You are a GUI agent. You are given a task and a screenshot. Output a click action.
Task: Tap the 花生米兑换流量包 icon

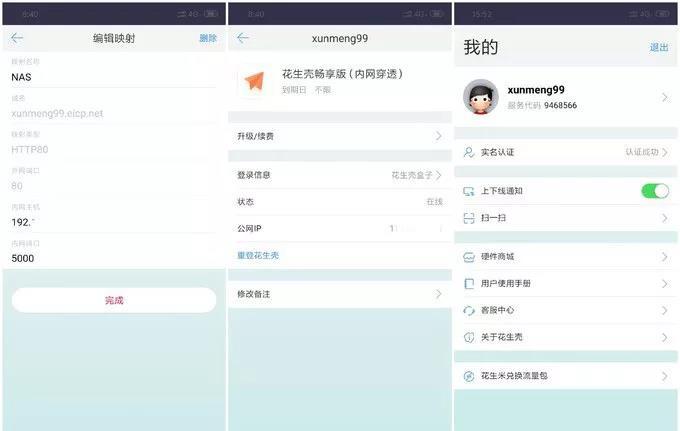(x=469, y=376)
